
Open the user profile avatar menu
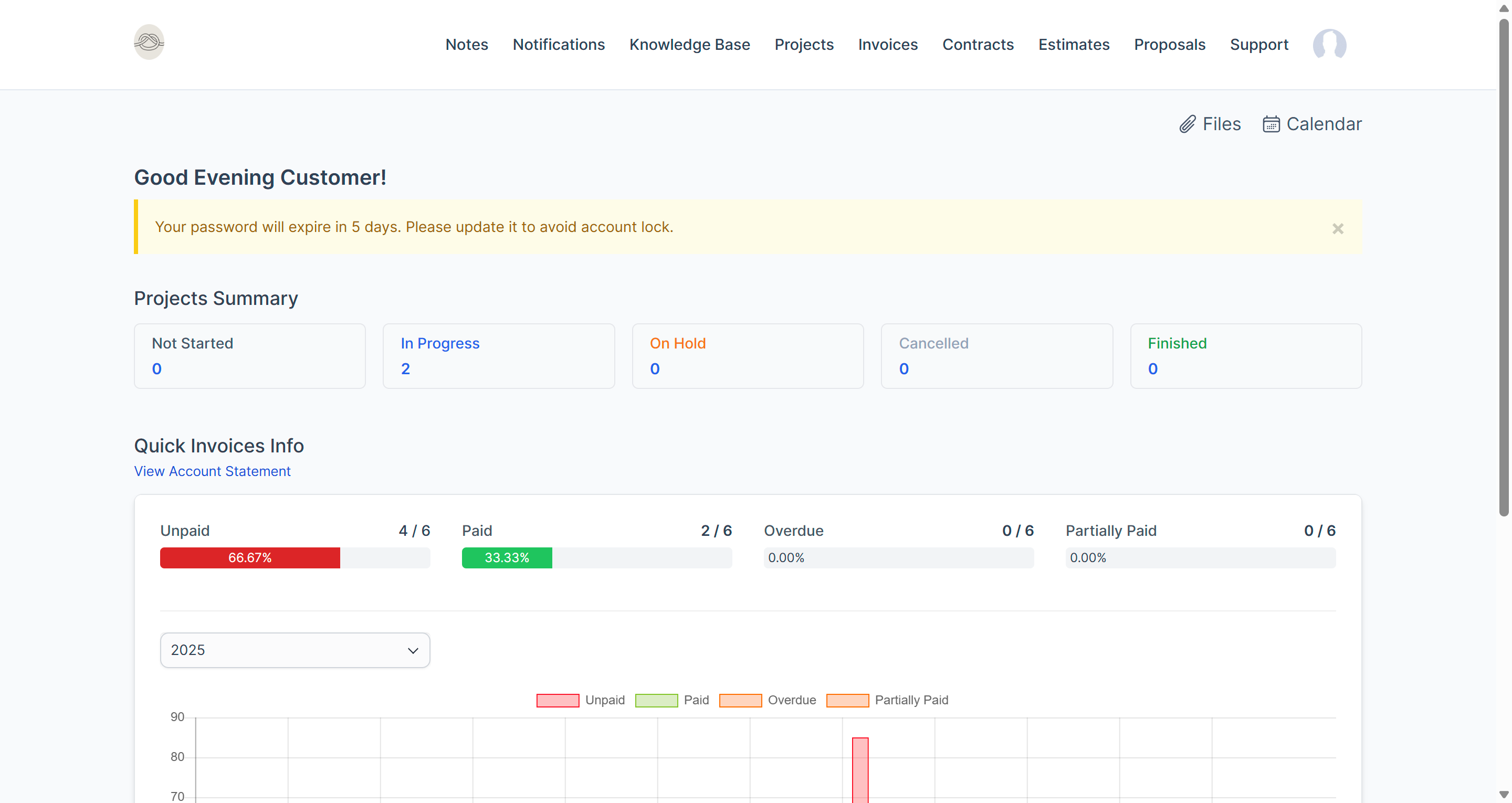coord(1329,44)
